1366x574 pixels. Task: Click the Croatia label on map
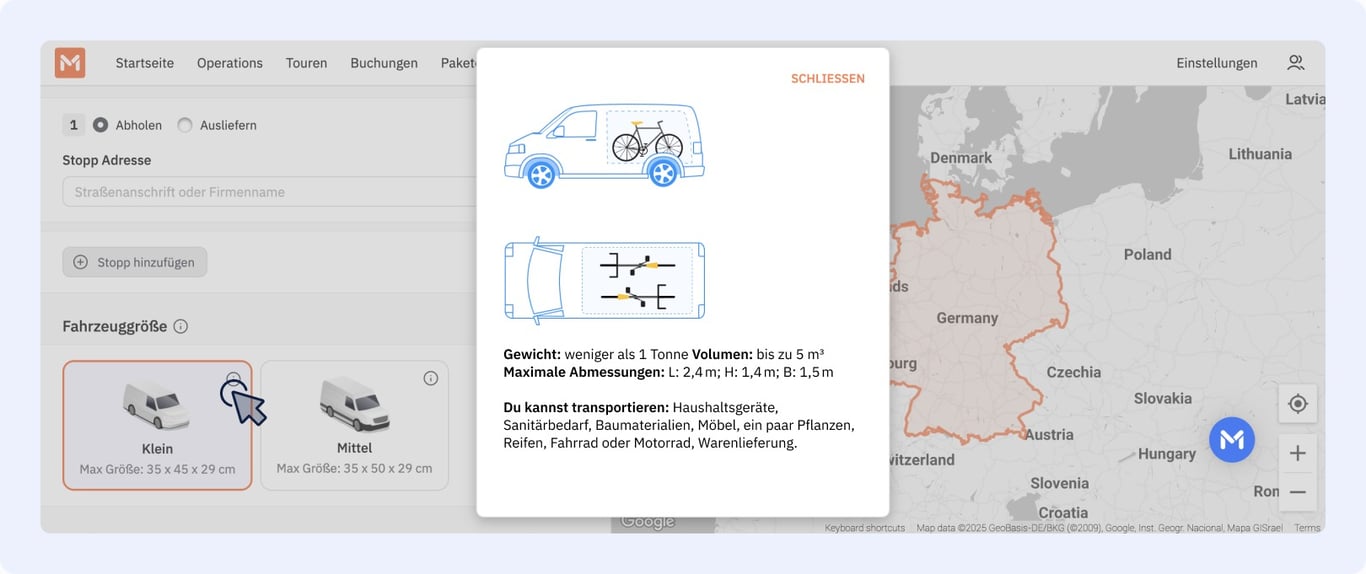pyautogui.click(x=1063, y=513)
